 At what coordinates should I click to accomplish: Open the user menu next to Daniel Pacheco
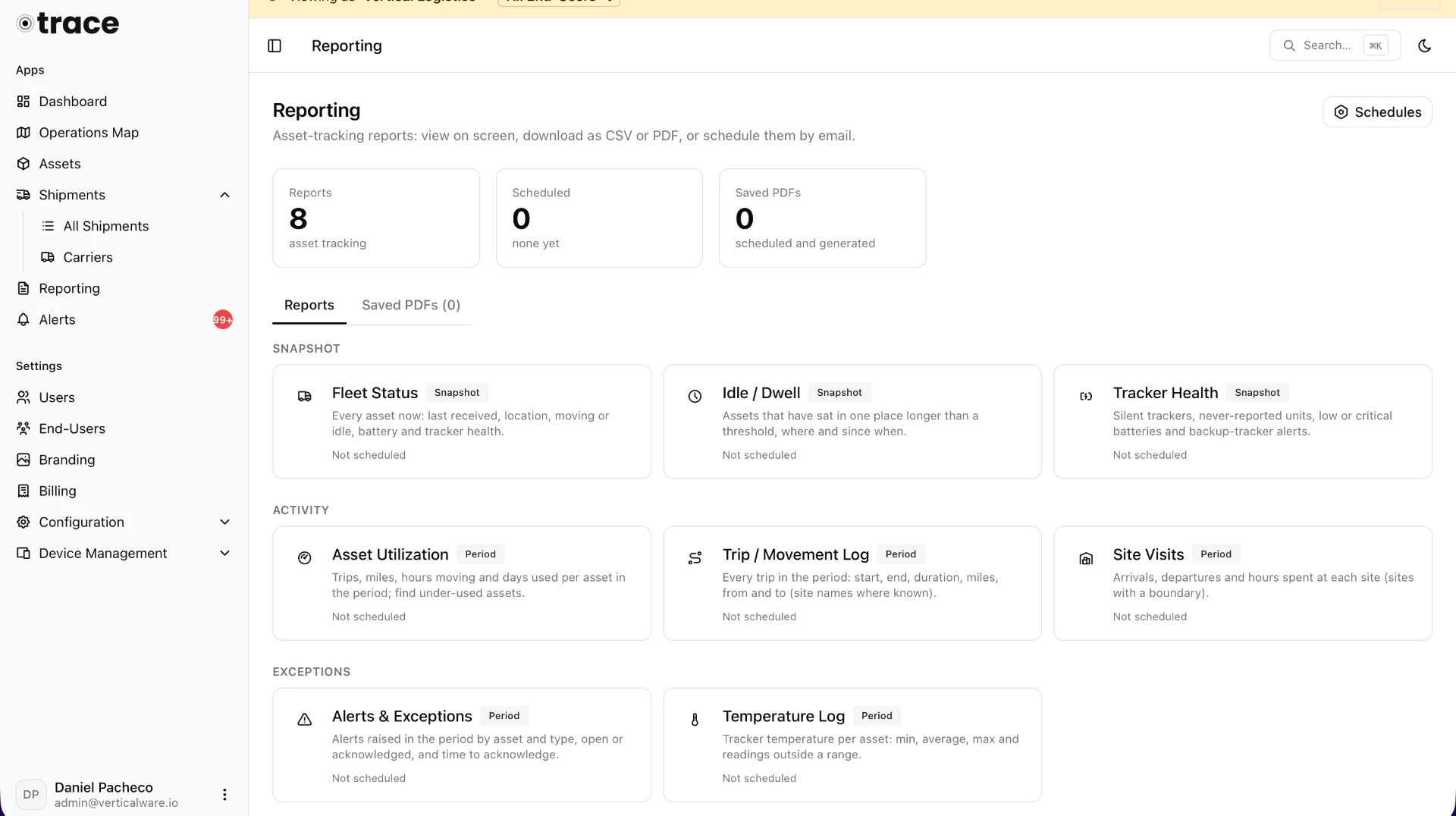pos(224,794)
